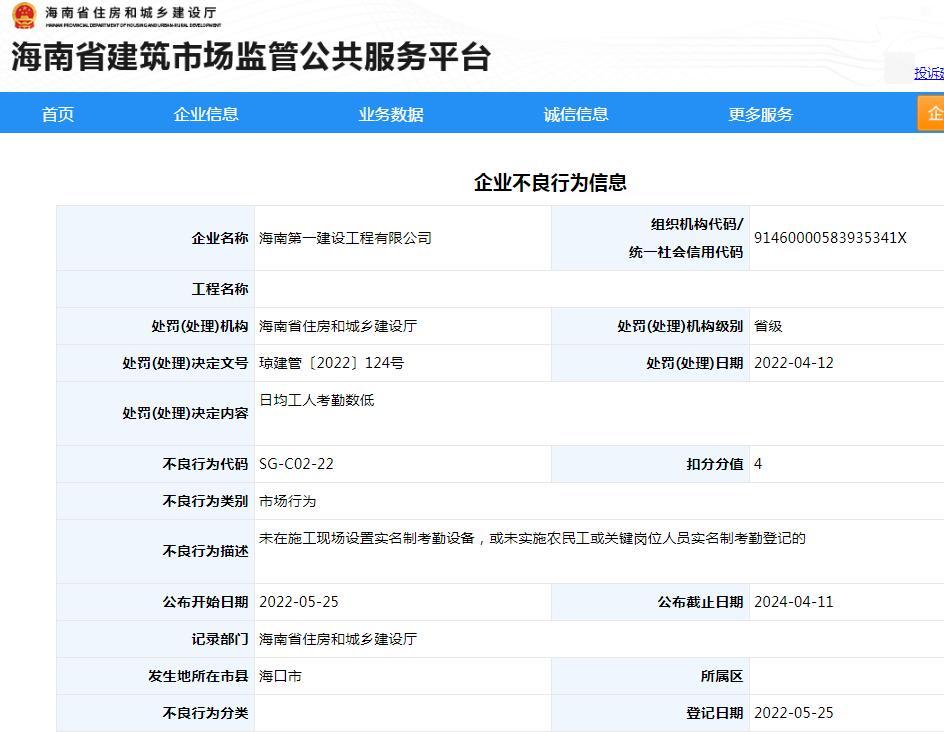Screen dimensions: 944x732
Task: Click the 不良行为描述 label
Action: point(205,551)
